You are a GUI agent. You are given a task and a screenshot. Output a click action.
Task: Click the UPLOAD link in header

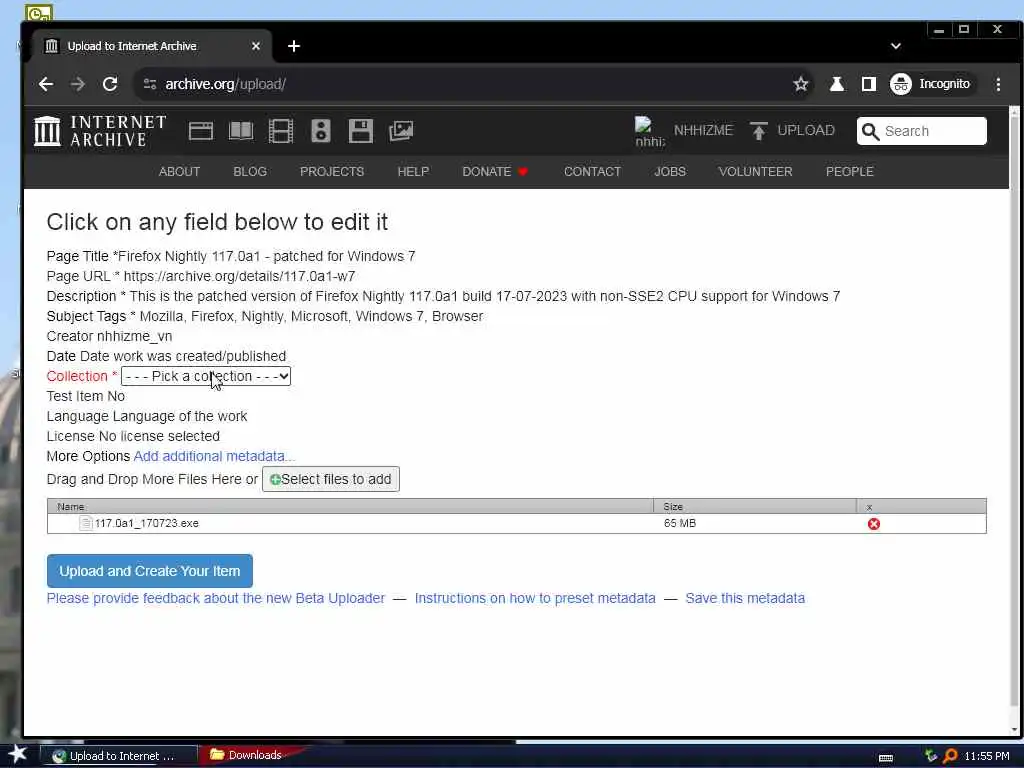806,131
